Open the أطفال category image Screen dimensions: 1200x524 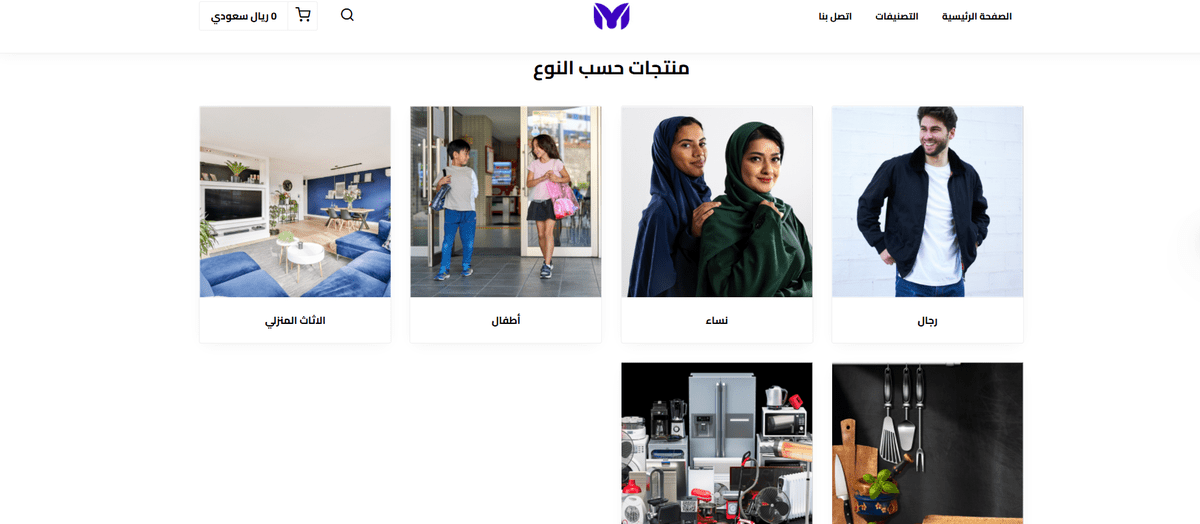click(506, 202)
